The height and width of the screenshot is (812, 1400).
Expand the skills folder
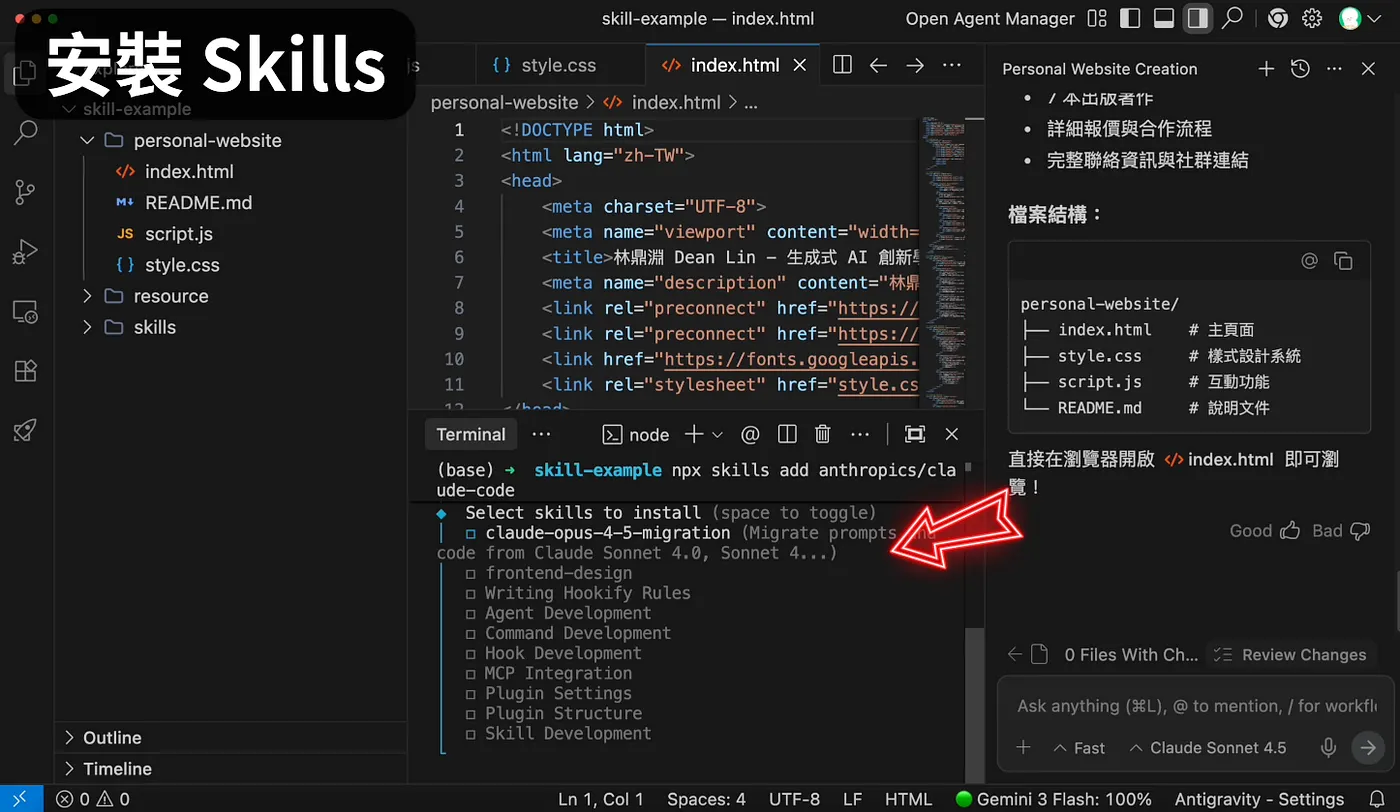[88, 327]
